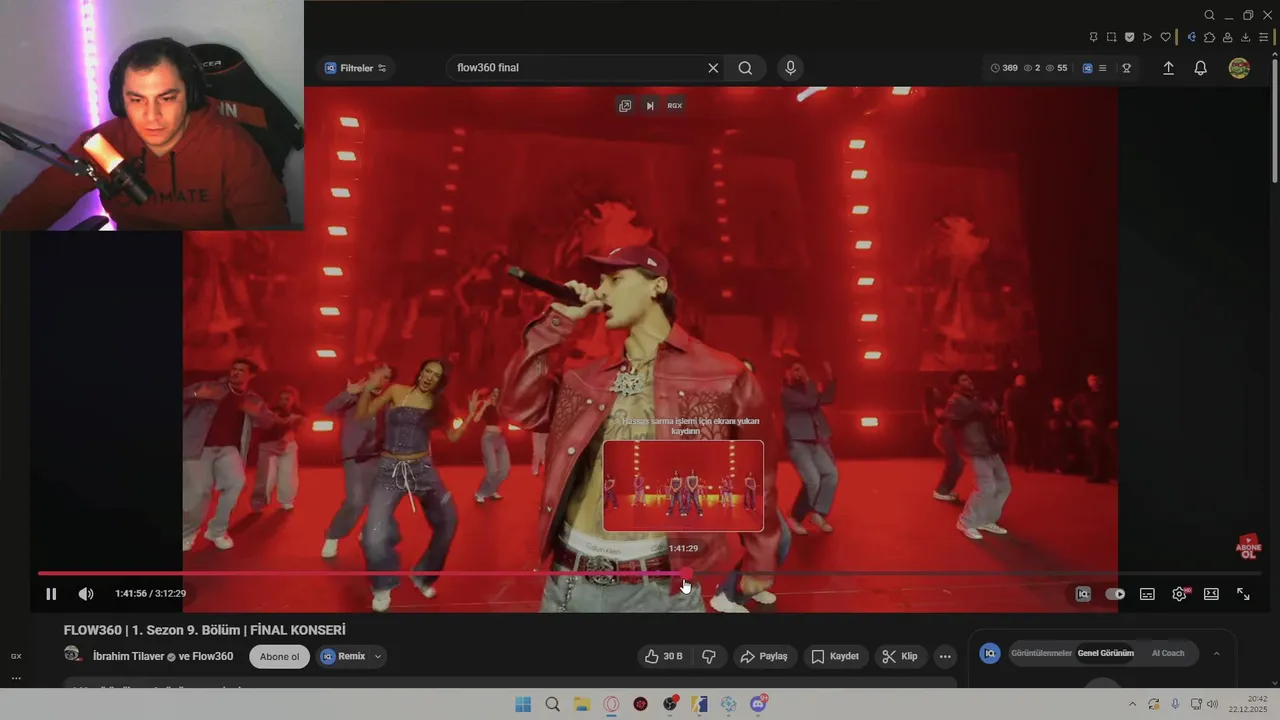Open the upload video icon
Viewport: 1280px width, 720px height.
1168,68
